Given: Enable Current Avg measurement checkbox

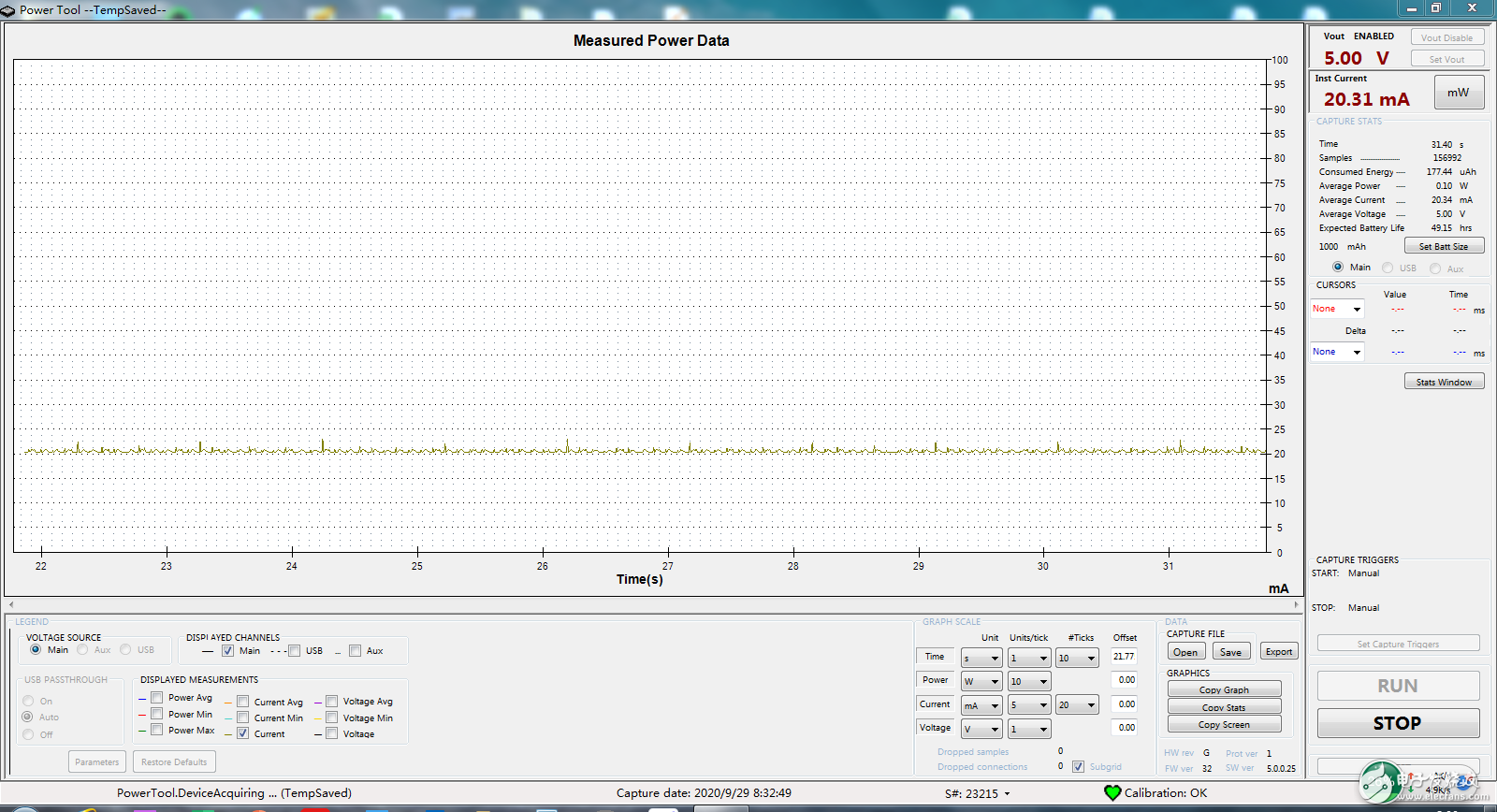Looking at the screenshot, I should click(x=242, y=702).
